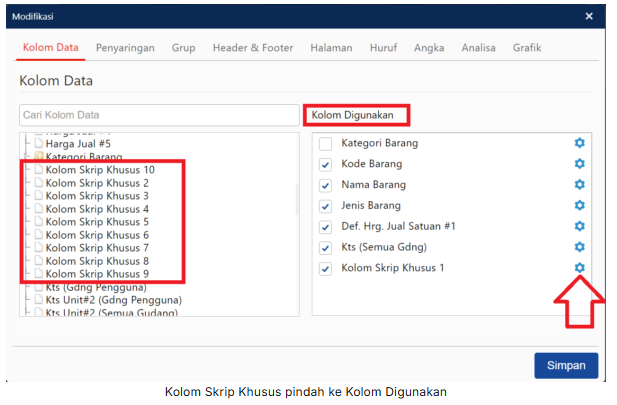Image resolution: width=617 pixels, height=405 pixels.
Task: Switch to the Penyaringan tab
Action: pyautogui.click(x=125, y=47)
